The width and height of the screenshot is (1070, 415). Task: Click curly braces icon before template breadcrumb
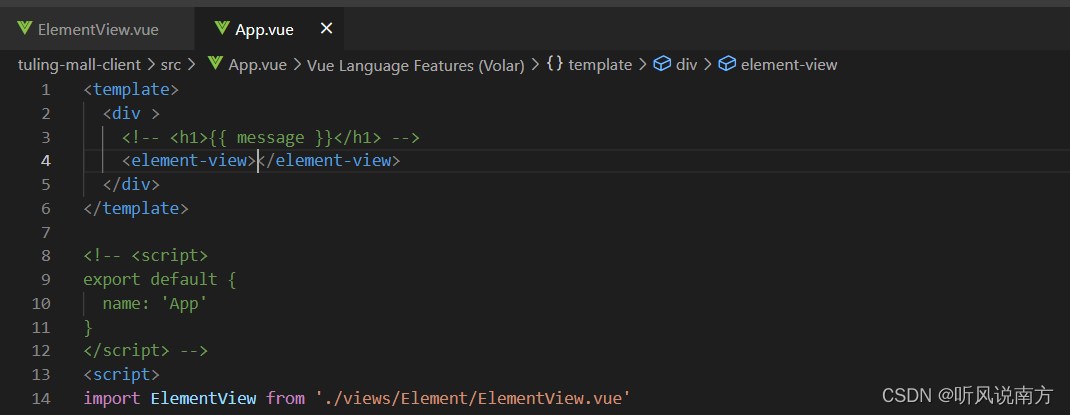point(555,65)
